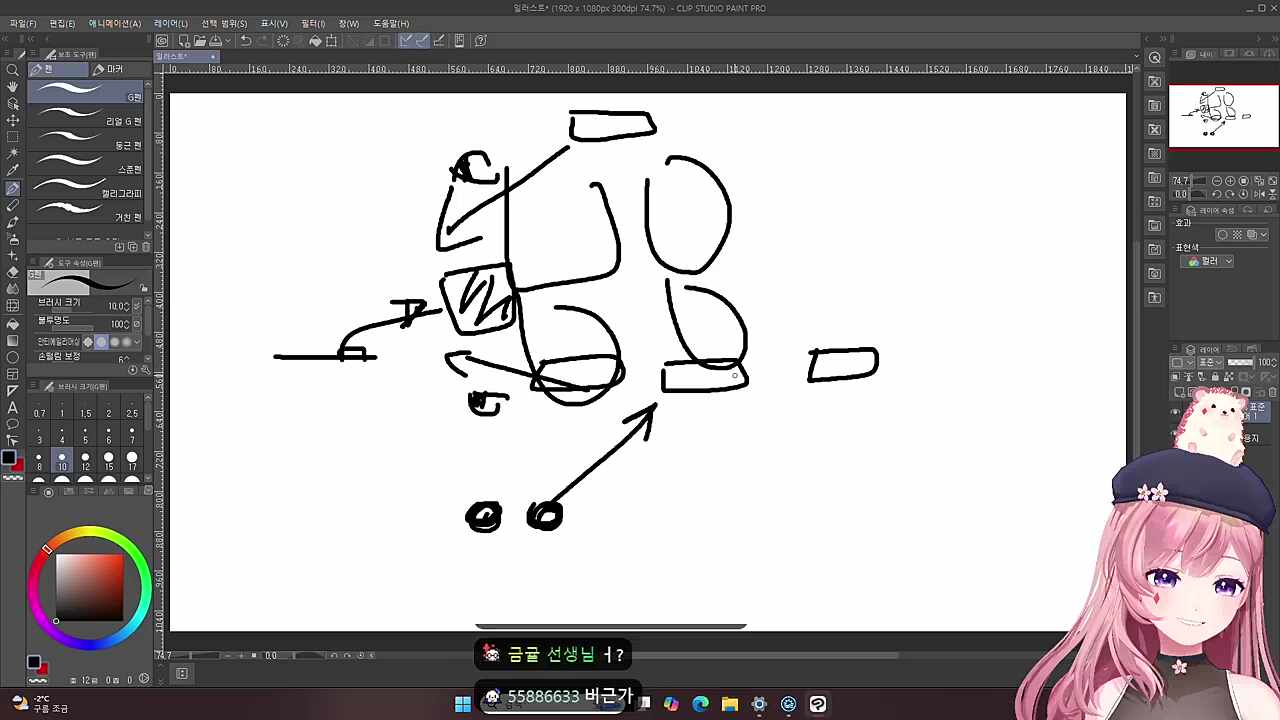Image resolution: width=1280 pixels, height=720 pixels.
Task: Switch to the 마커 sub tool tab
Action: (108, 69)
